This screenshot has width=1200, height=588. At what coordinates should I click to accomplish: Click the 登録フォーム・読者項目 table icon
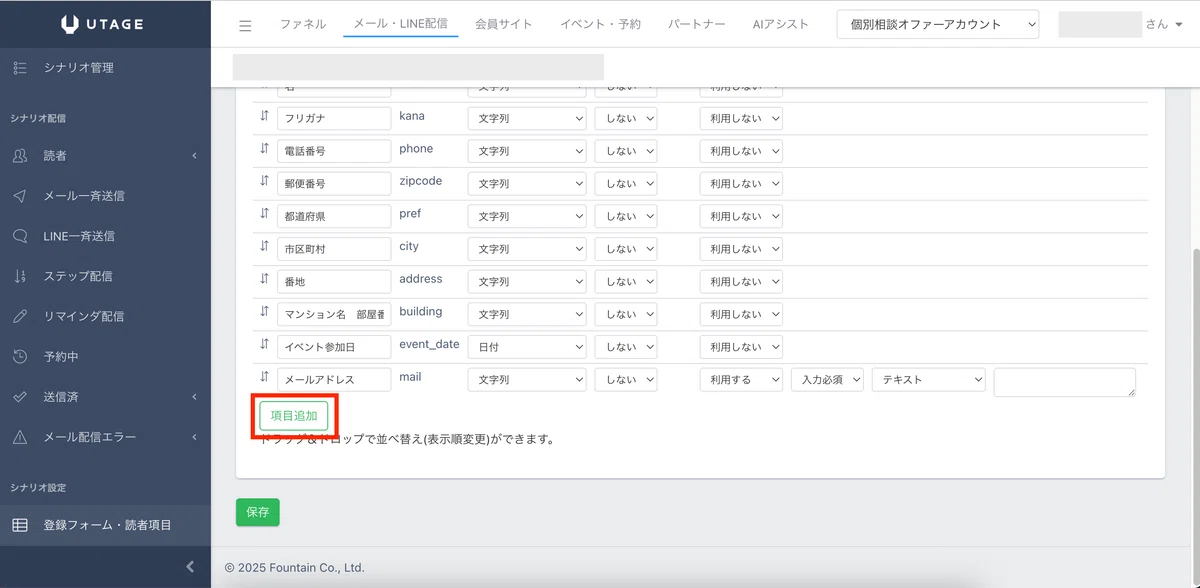[x=20, y=525]
